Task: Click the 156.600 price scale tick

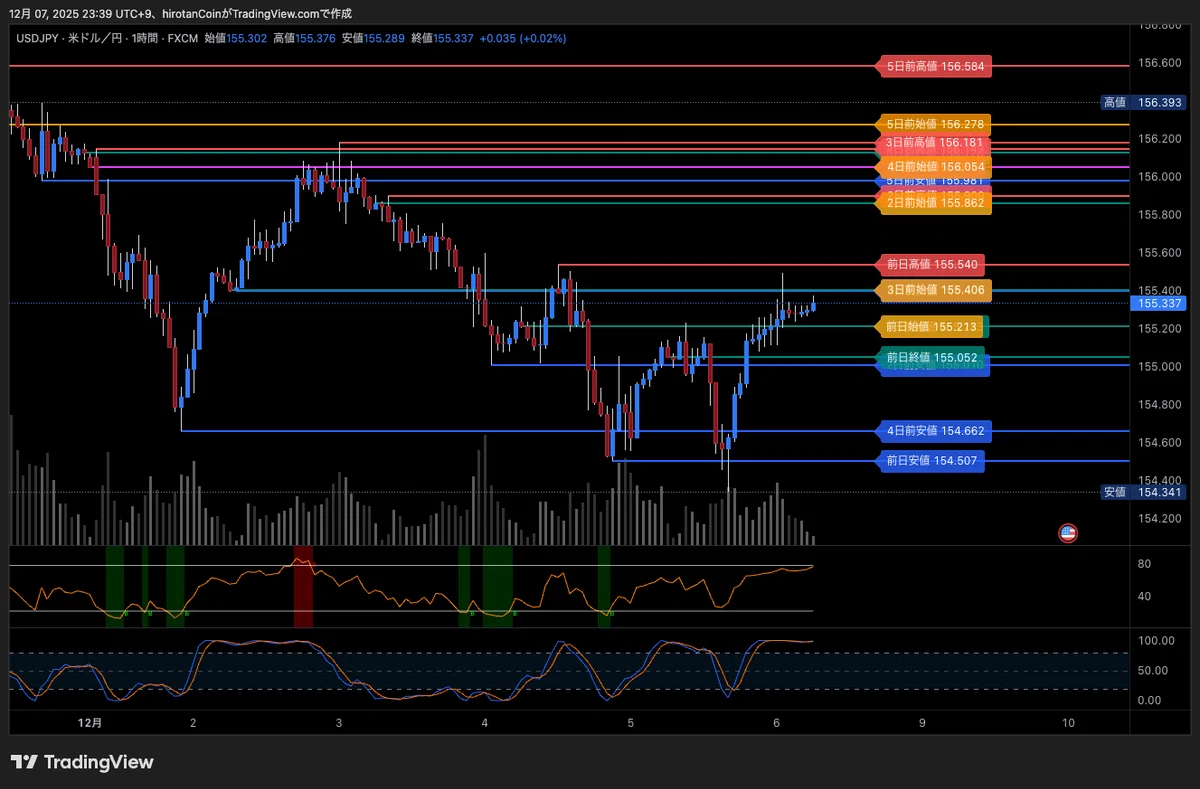Action: tap(1158, 63)
